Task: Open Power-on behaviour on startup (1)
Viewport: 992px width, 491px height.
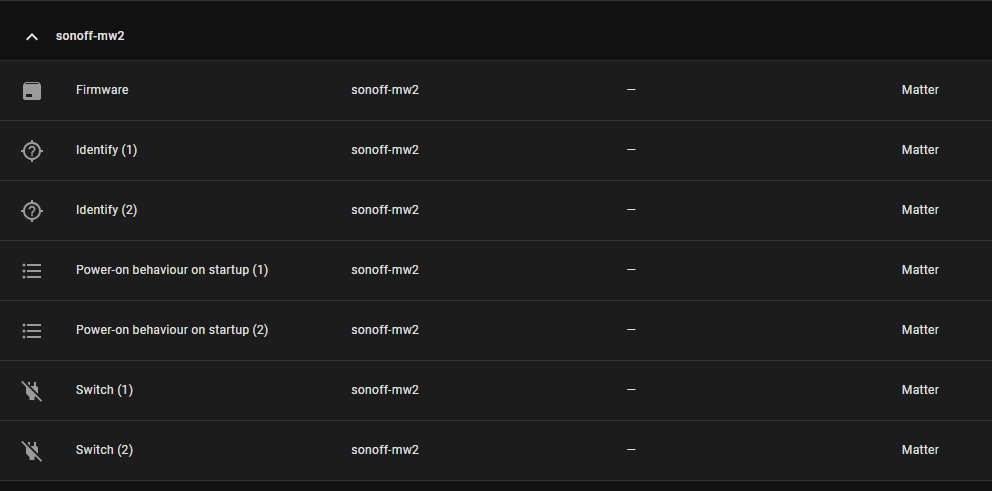Action: click(x=172, y=270)
